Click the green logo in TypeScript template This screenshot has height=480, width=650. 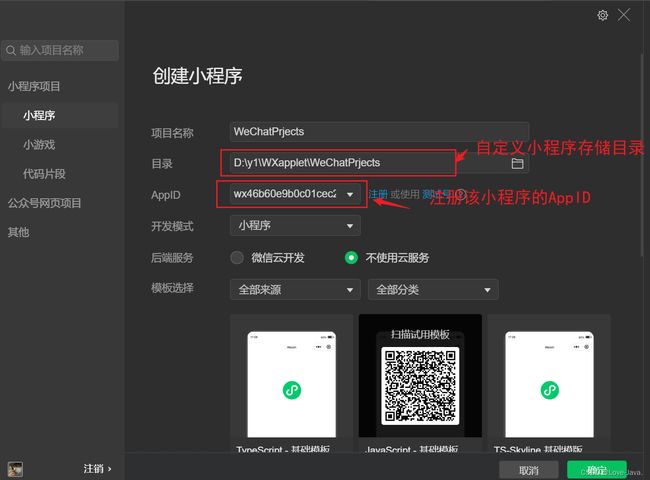coord(292,390)
